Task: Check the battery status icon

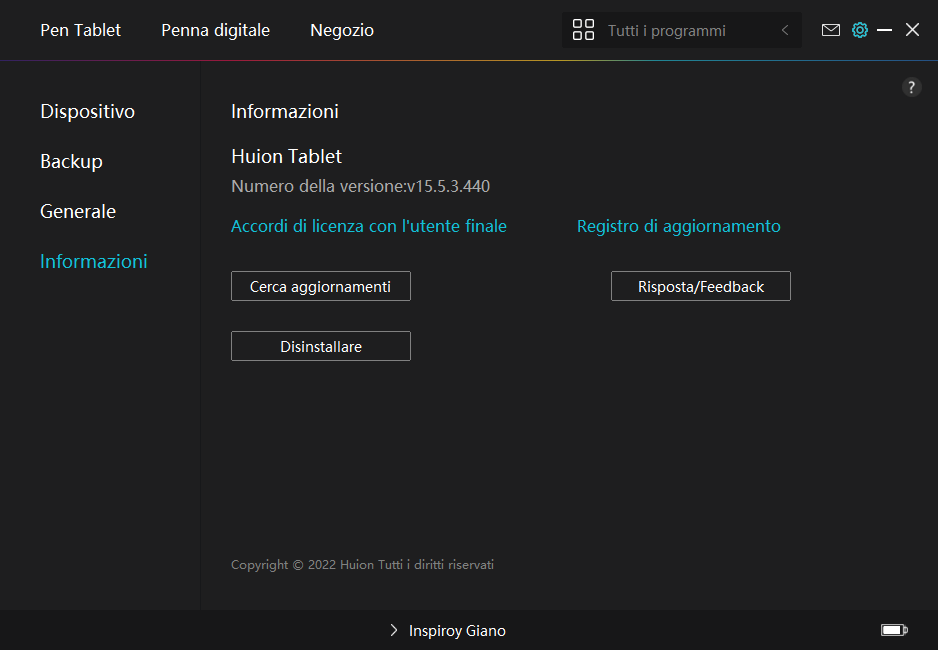Action: 894,630
